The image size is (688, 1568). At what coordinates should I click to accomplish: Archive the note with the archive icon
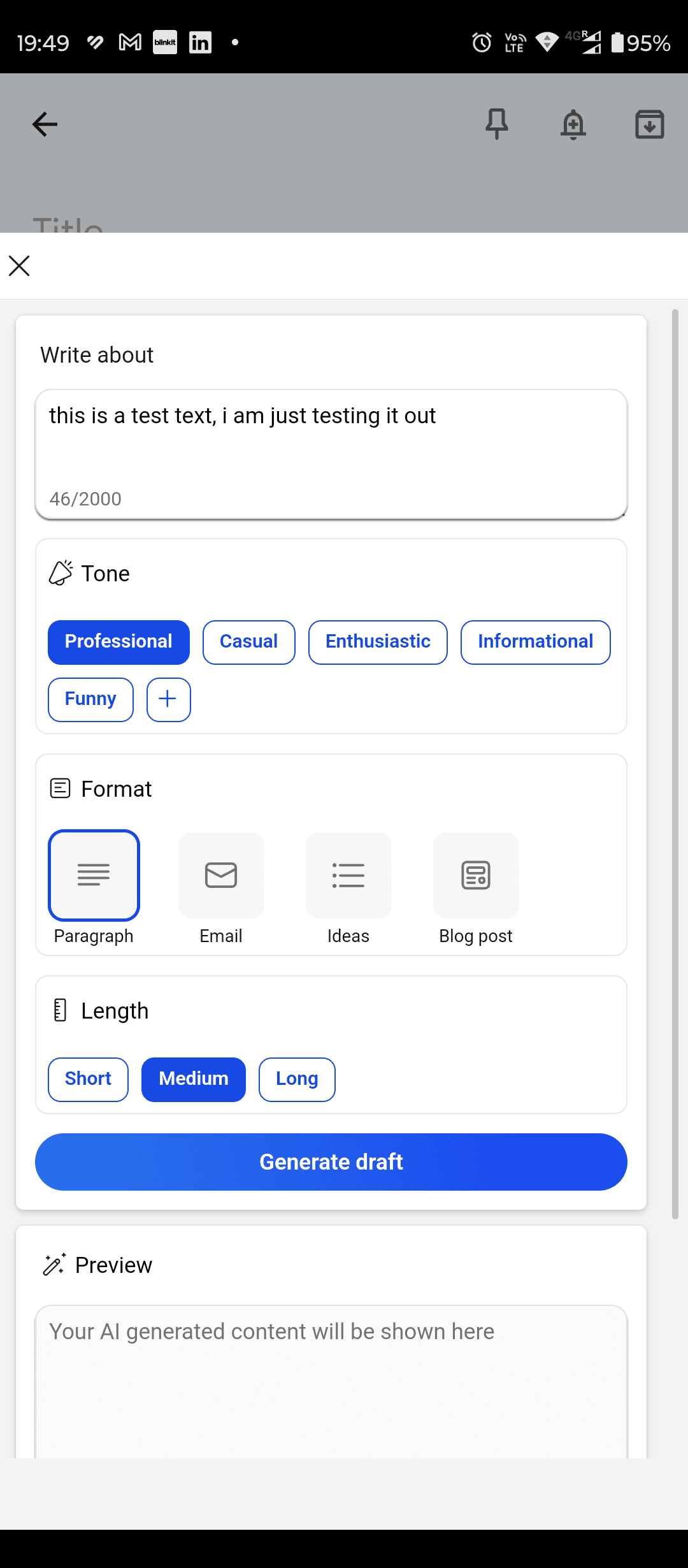[x=650, y=124]
